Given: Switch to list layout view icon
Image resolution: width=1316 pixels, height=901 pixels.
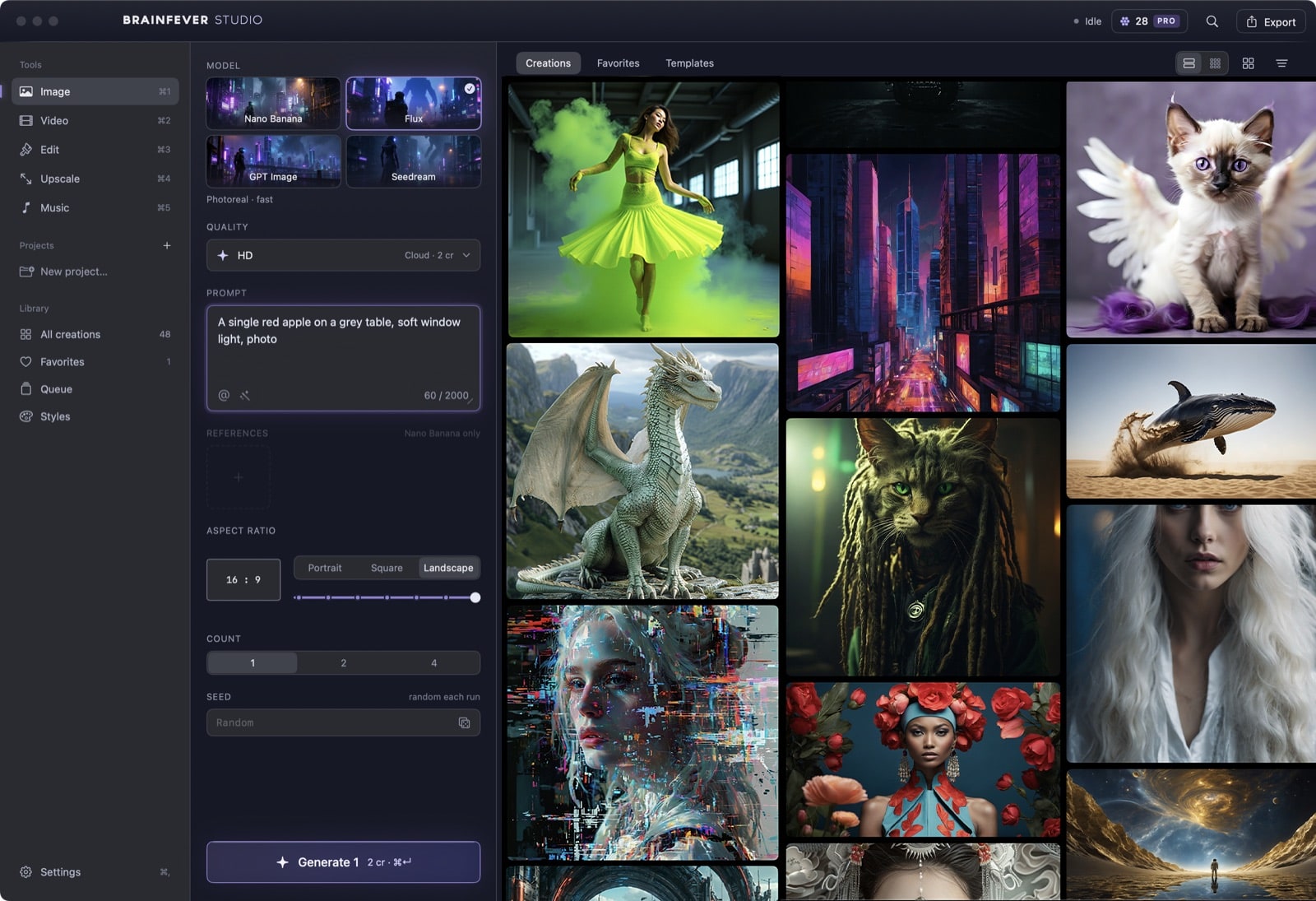Looking at the screenshot, I should click(1189, 63).
